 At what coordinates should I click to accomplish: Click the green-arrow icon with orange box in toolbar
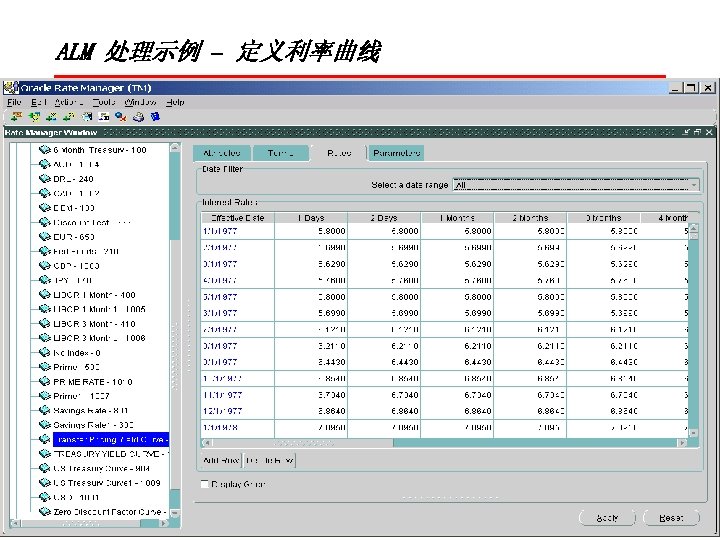point(17,117)
